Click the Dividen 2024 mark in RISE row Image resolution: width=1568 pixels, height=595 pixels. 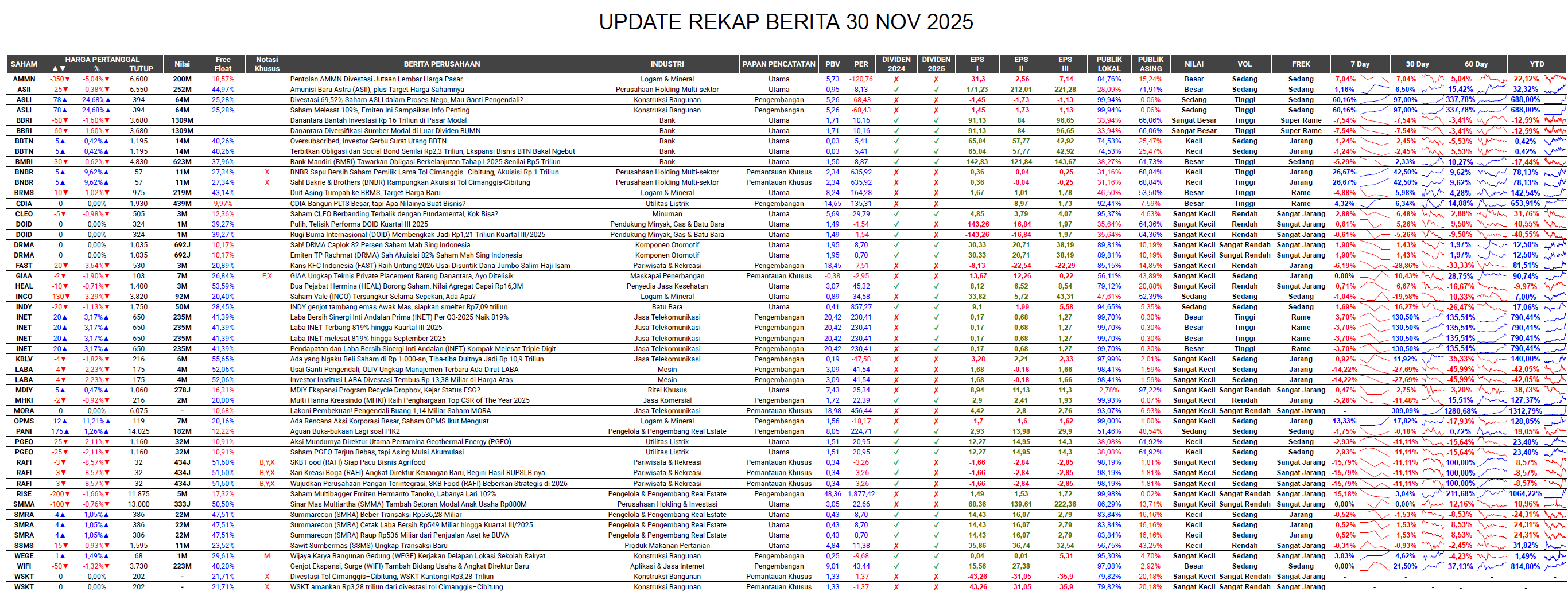click(896, 494)
